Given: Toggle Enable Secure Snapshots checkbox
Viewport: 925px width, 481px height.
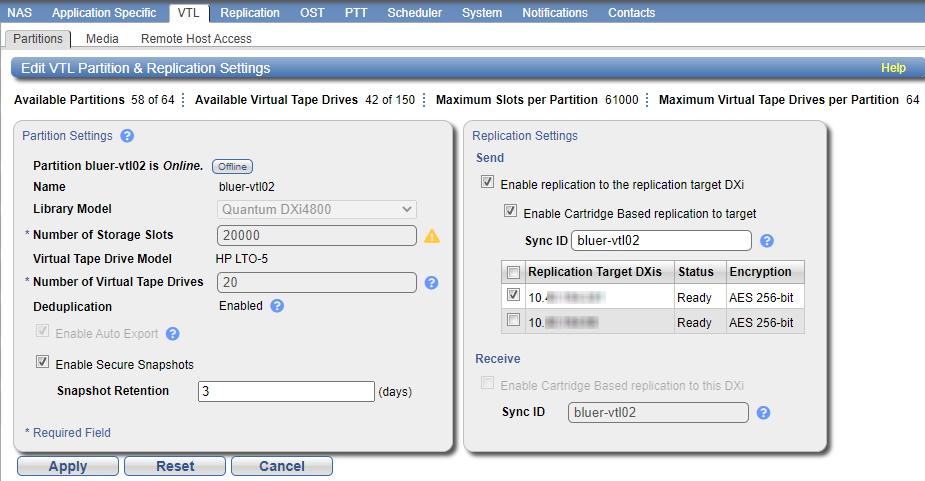Looking at the screenshot, I should [42, 363].
